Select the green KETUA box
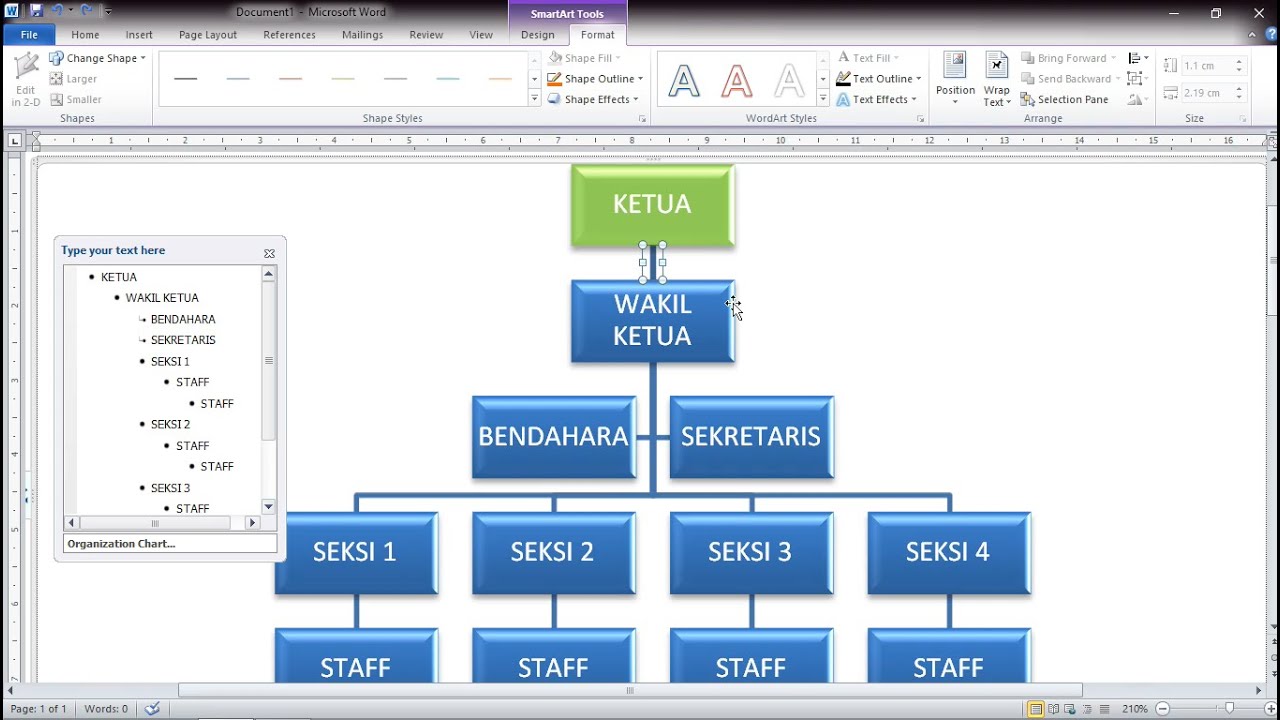Image resolution: width=1280 pixels, height=720 pixels. click(x=653, y=205)
